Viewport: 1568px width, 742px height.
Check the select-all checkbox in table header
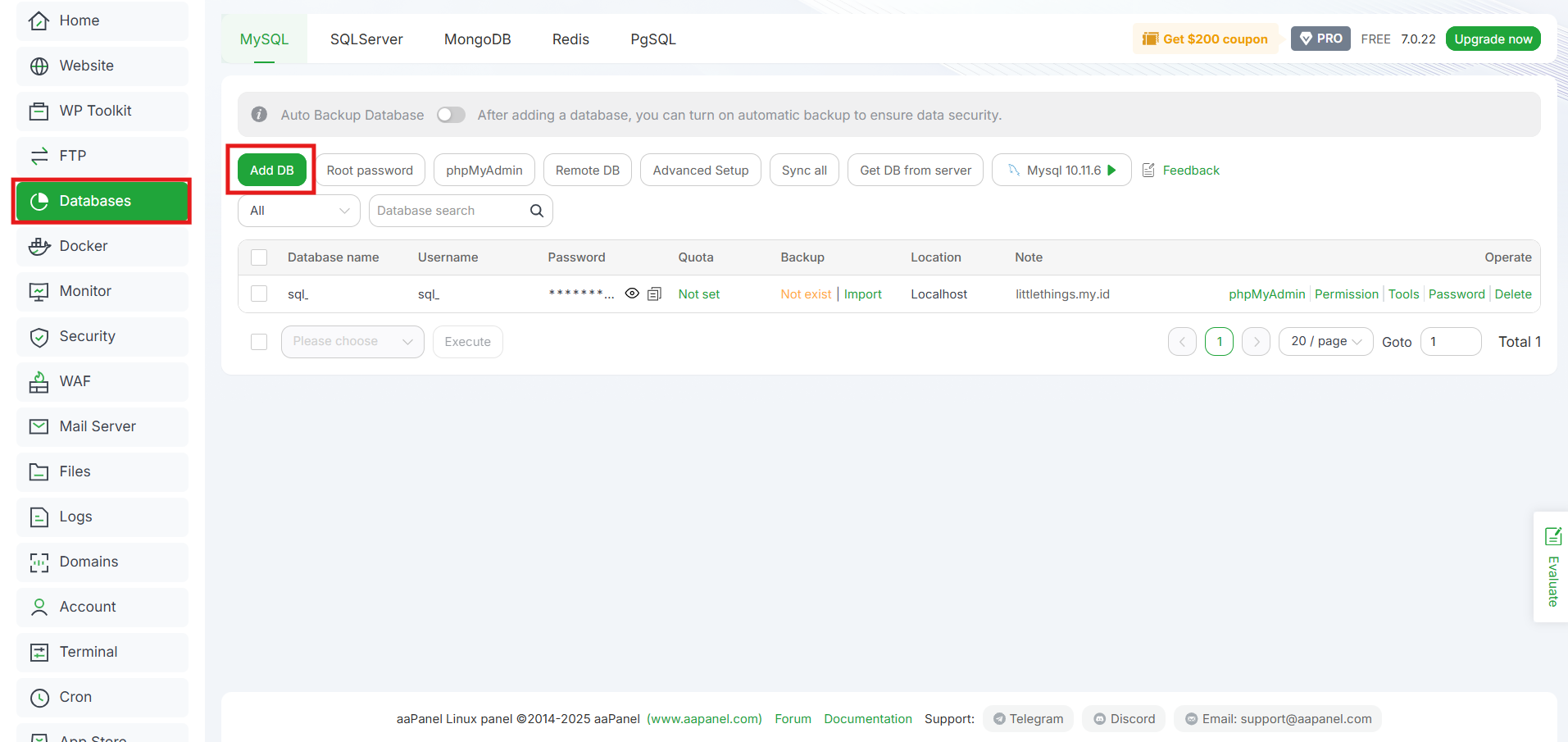click(259, 257)
